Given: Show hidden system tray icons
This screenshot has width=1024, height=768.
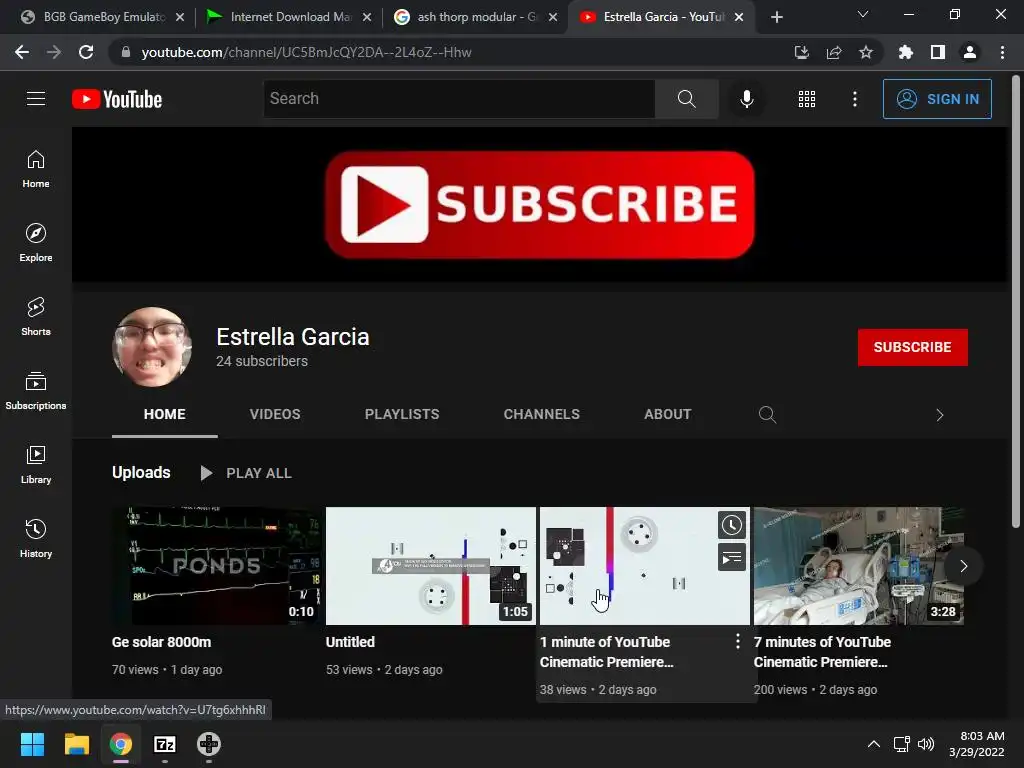Looking at the screenshot, I should coord(873,744).
